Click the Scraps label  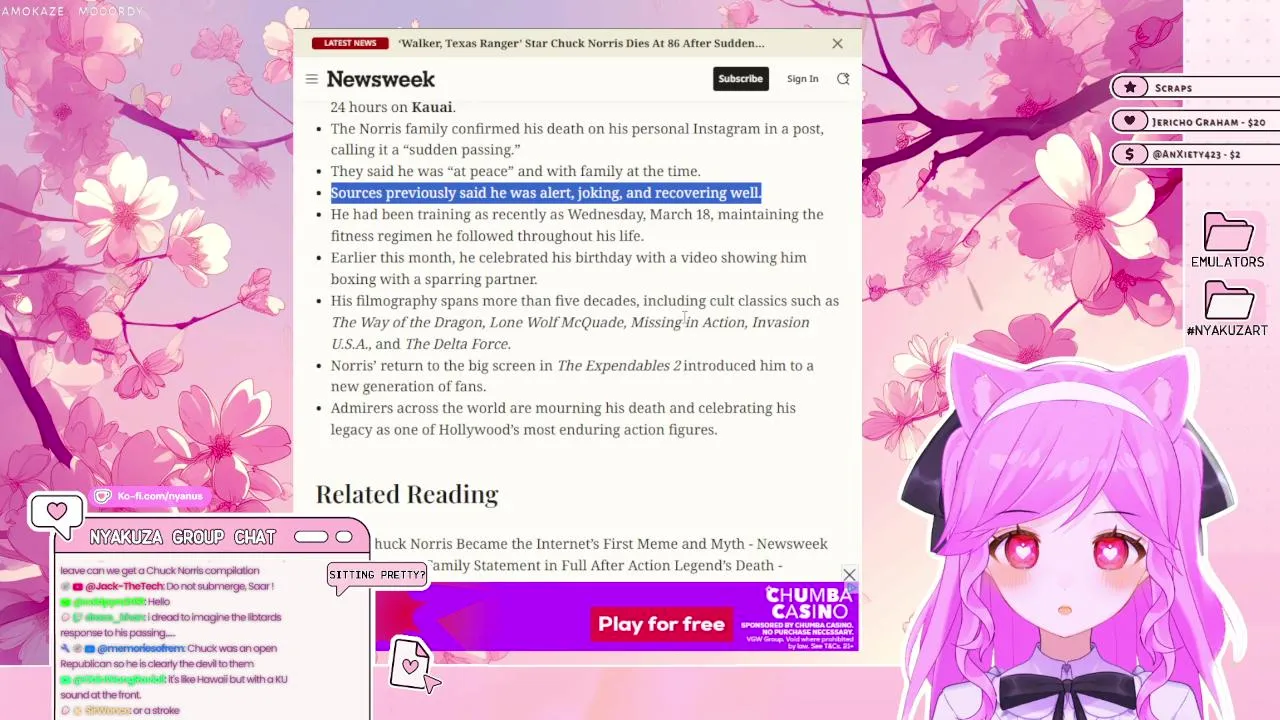coord(1173,88)
